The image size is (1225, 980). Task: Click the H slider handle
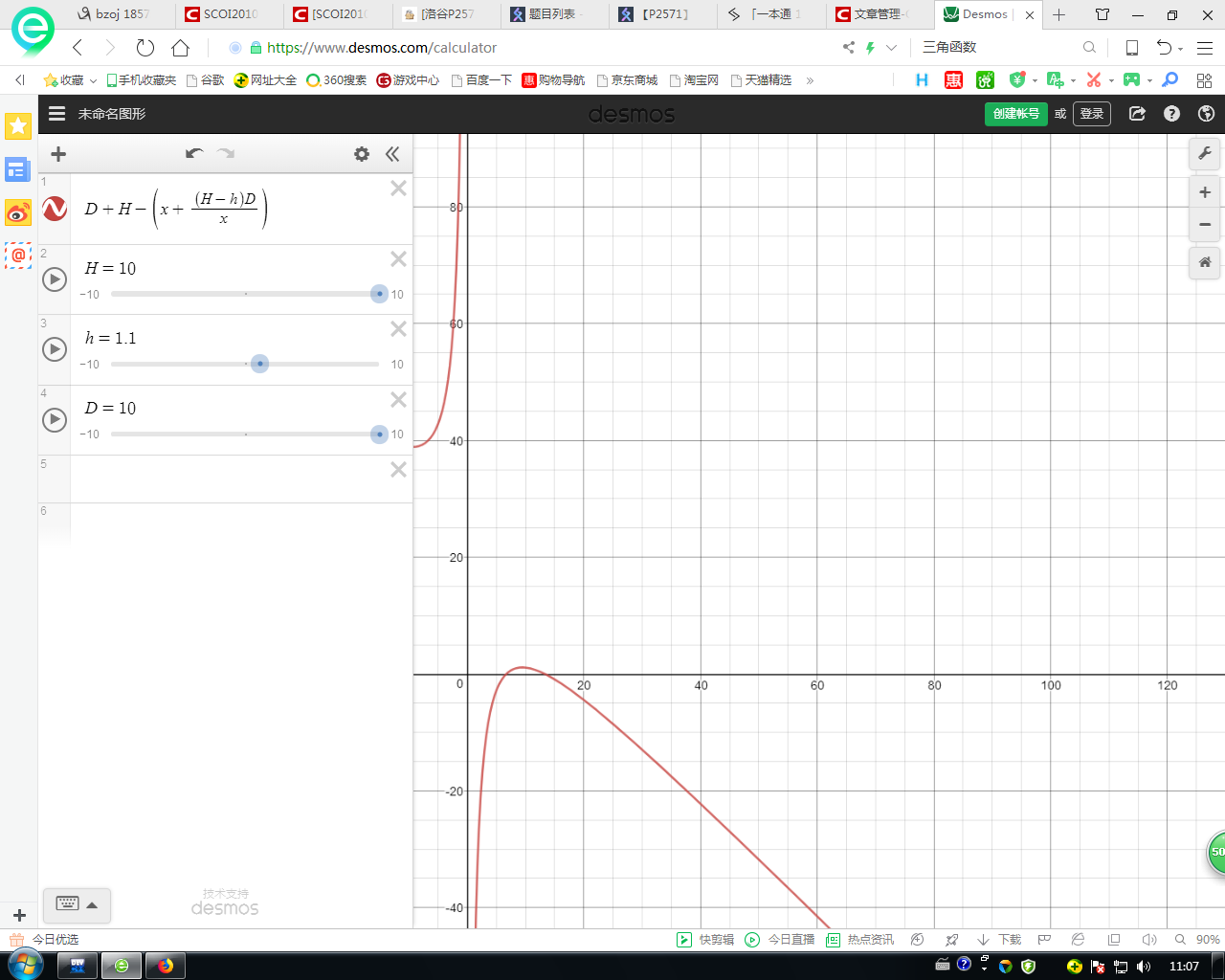pyautogui.click(x=379, y=294)
